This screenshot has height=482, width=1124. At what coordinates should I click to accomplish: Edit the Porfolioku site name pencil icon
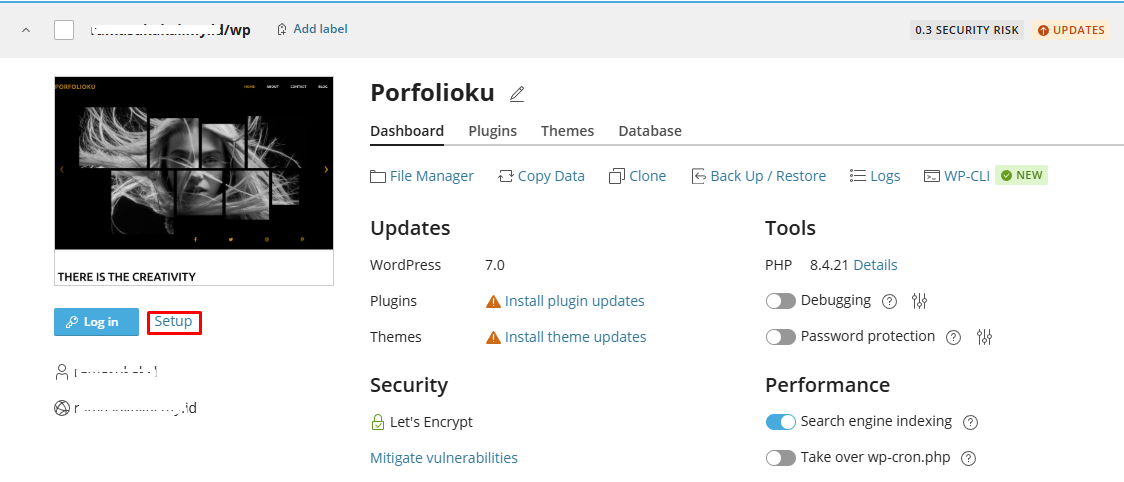pyautogui.click(x=517, y=94)
